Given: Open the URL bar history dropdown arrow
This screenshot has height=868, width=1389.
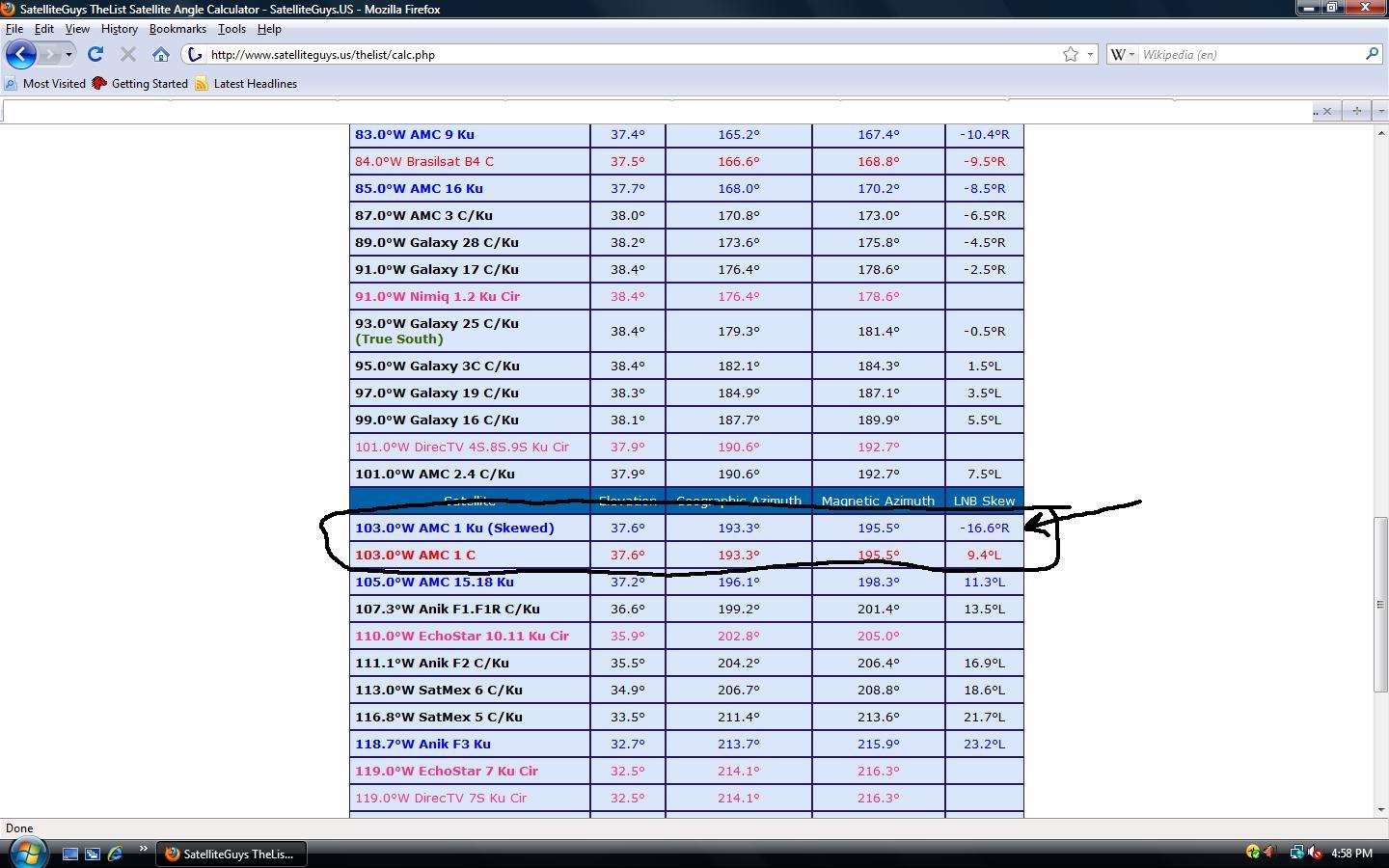Looking at the screenshot, I should click(1091, 54).
